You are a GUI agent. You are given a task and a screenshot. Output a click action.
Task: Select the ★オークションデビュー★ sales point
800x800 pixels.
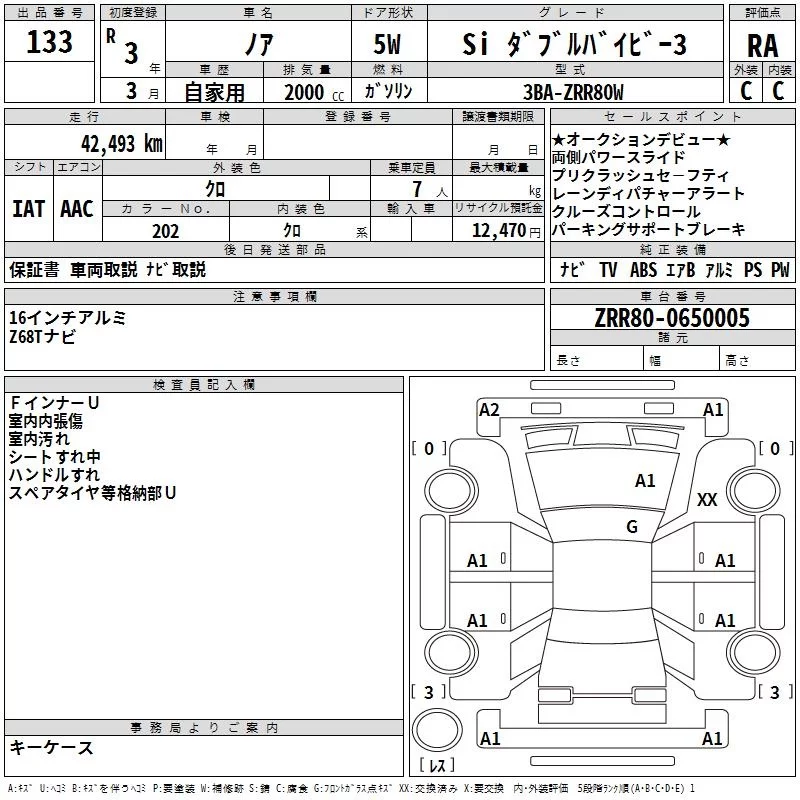(x=641, y=139)
